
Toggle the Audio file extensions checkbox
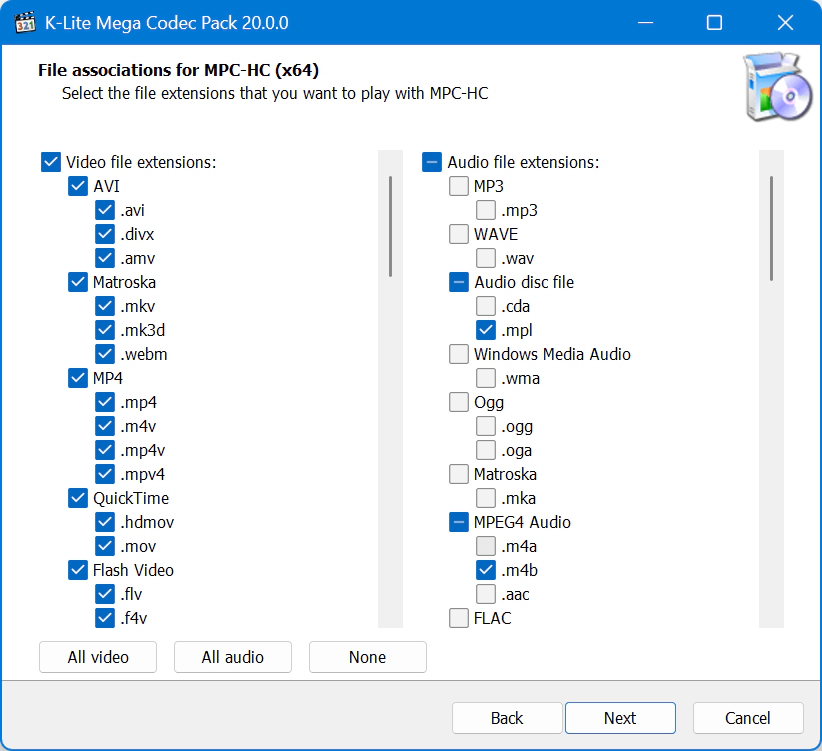tap(432, 162)
